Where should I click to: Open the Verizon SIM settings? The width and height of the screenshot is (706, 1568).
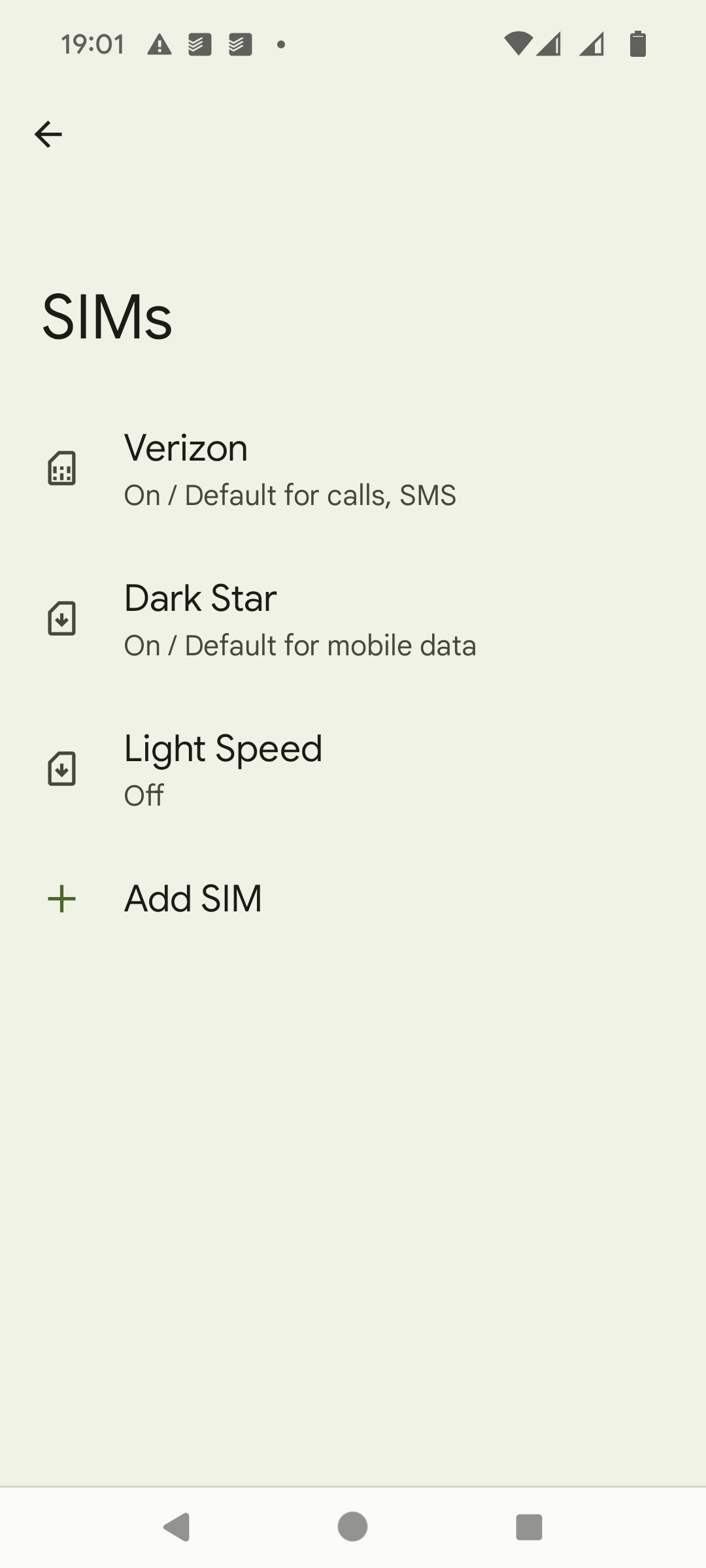click(x=186, y=449)
